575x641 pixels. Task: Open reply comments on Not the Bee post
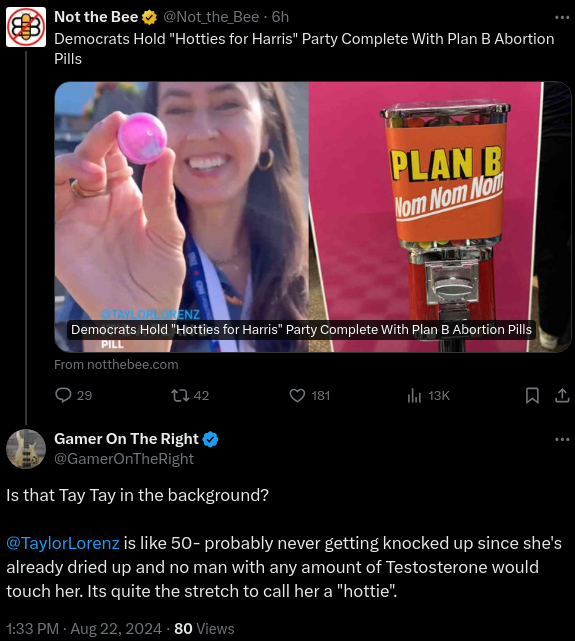(x=73, y=395)
